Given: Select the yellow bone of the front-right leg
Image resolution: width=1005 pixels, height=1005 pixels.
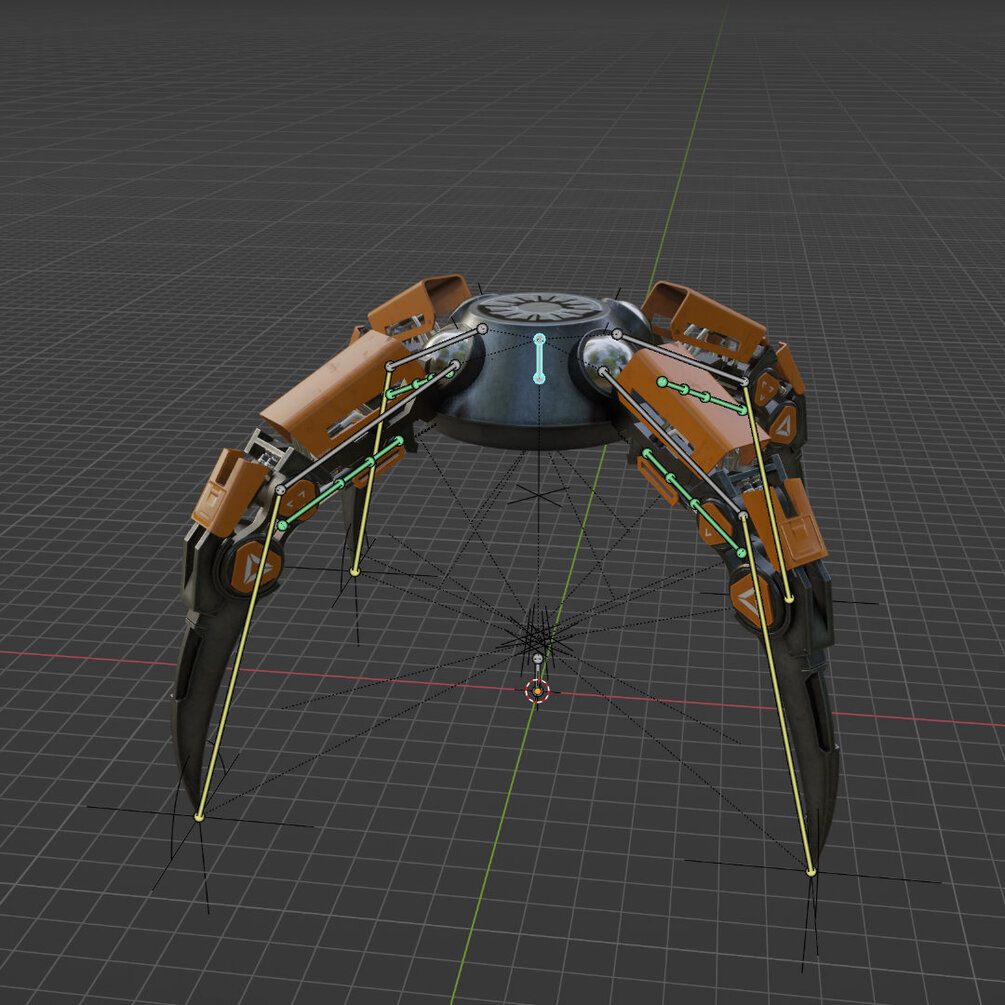Looking at the screenshot, I should click(777, 694).
